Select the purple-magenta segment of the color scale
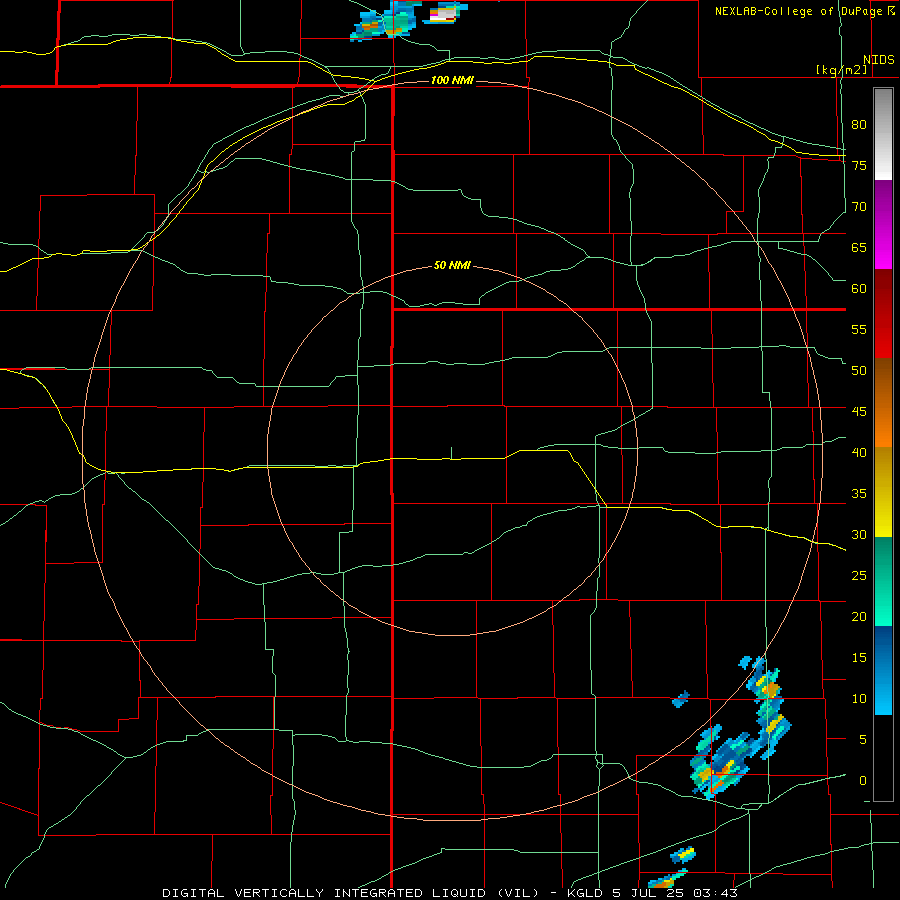Viewport: 900px width, 900px height. pyautogui.click(x=883, y=224)
